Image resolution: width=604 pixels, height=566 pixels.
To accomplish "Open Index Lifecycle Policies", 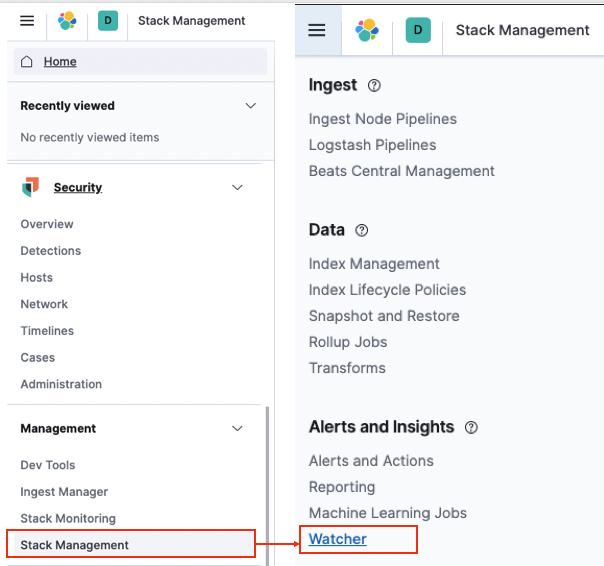I will tap(388, 290).
